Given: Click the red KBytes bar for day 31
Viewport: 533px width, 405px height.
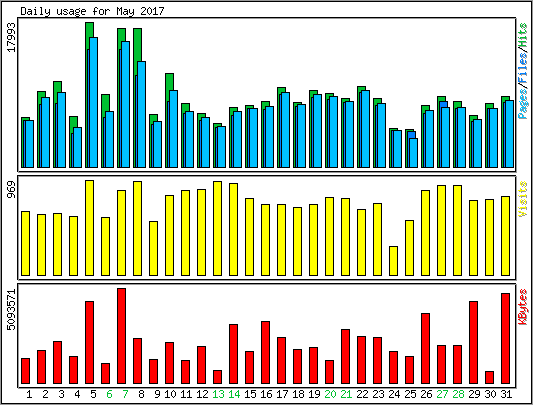Looking at the screenshot, I should 505,338.
